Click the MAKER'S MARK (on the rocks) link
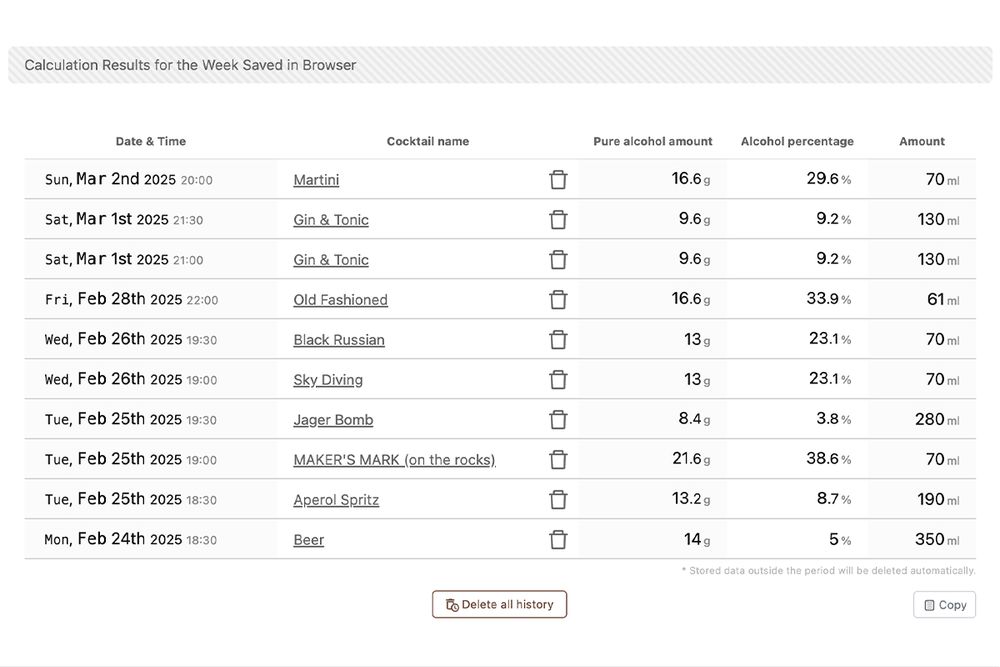 [x=394, y=460]
